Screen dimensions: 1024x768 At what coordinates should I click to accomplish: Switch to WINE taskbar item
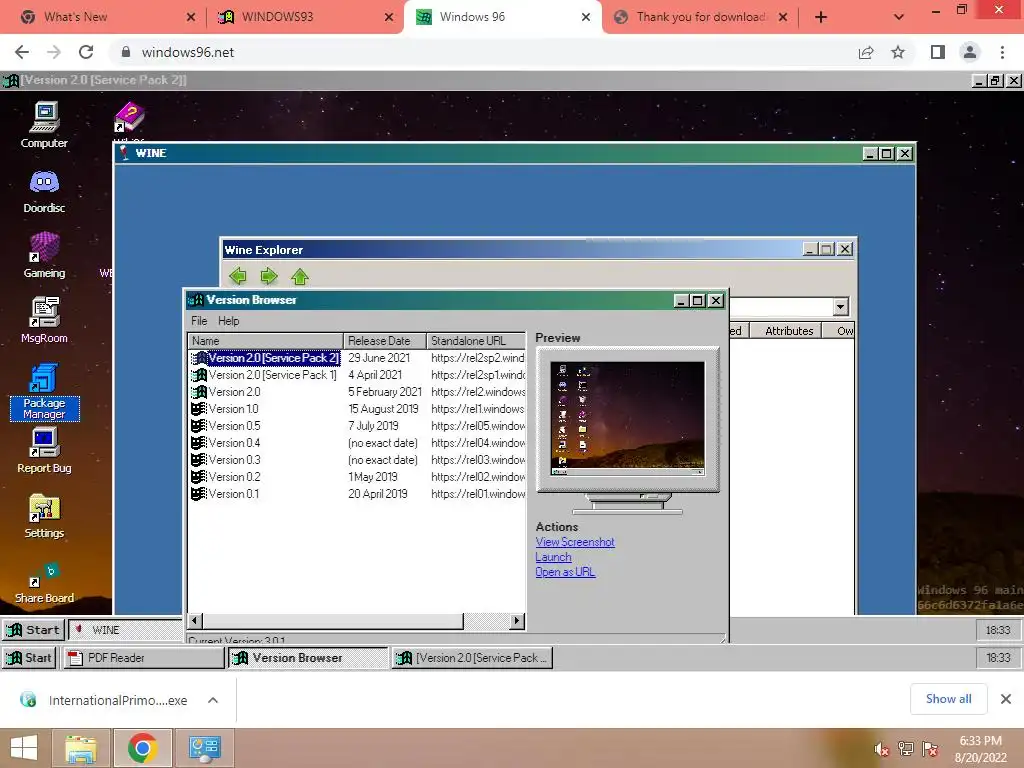[x=124, y=630]
